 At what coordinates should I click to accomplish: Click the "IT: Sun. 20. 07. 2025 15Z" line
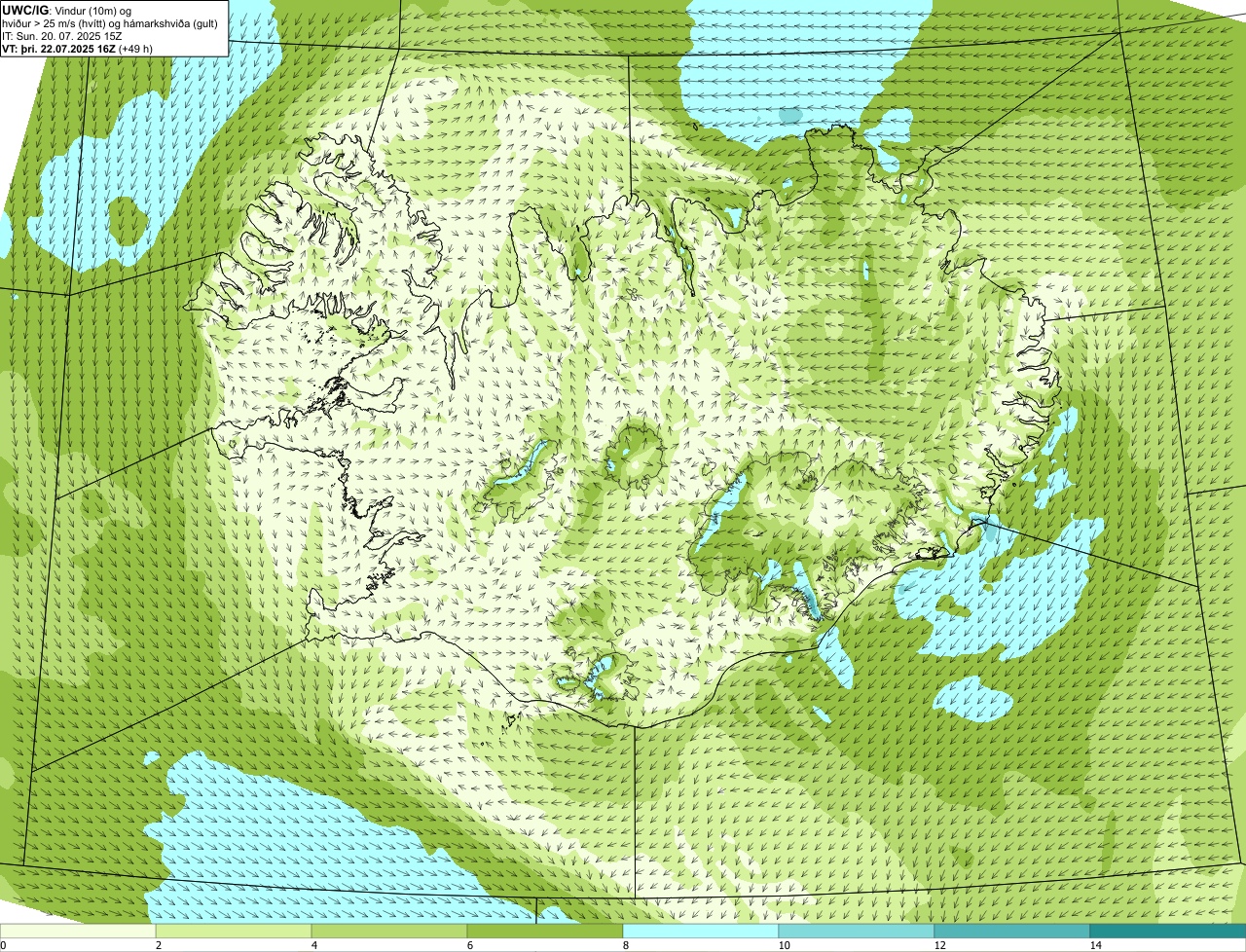coord(62,35)
